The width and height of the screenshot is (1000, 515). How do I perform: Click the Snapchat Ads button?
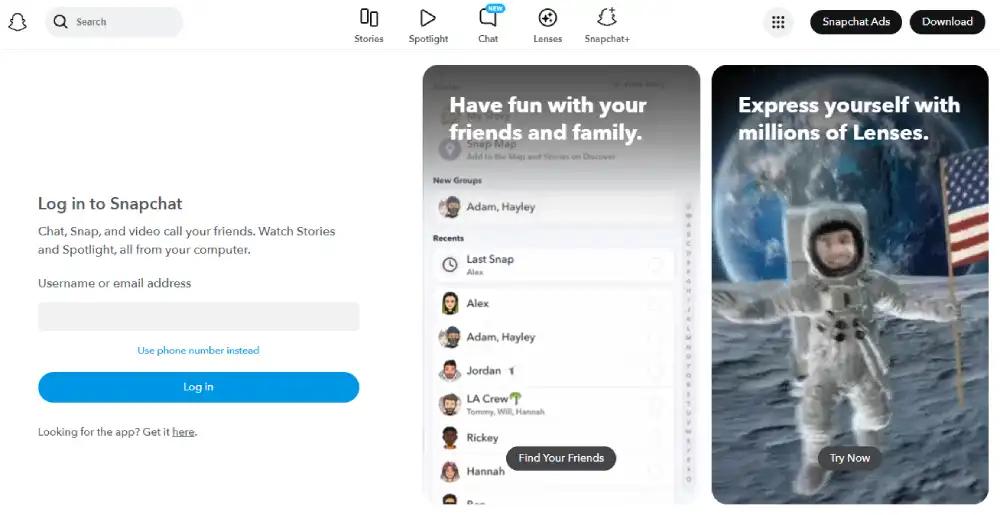coord(856,22)
